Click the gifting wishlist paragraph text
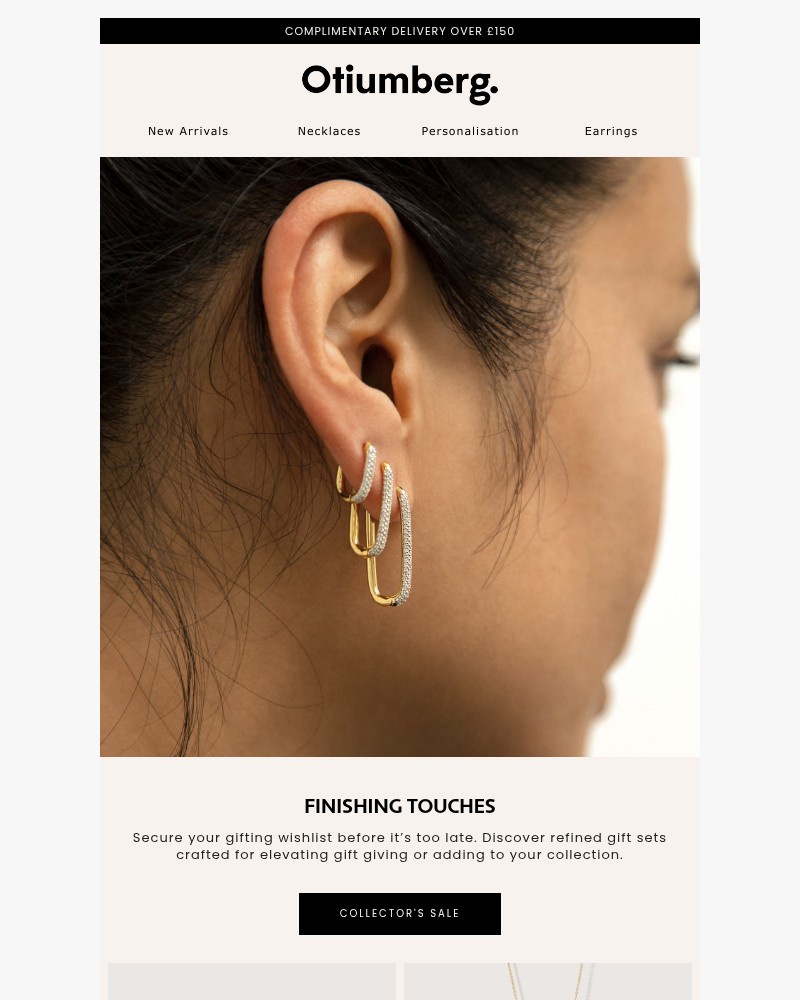The image size is (800, 1000). coord(399,846)
